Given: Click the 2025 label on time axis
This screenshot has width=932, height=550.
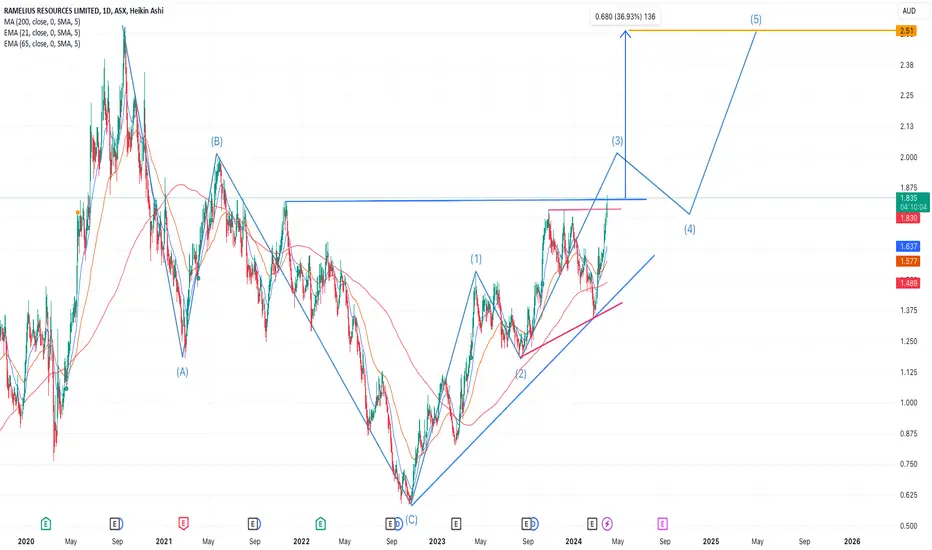Looking at the screenshot, I should [x=711, y=541].
